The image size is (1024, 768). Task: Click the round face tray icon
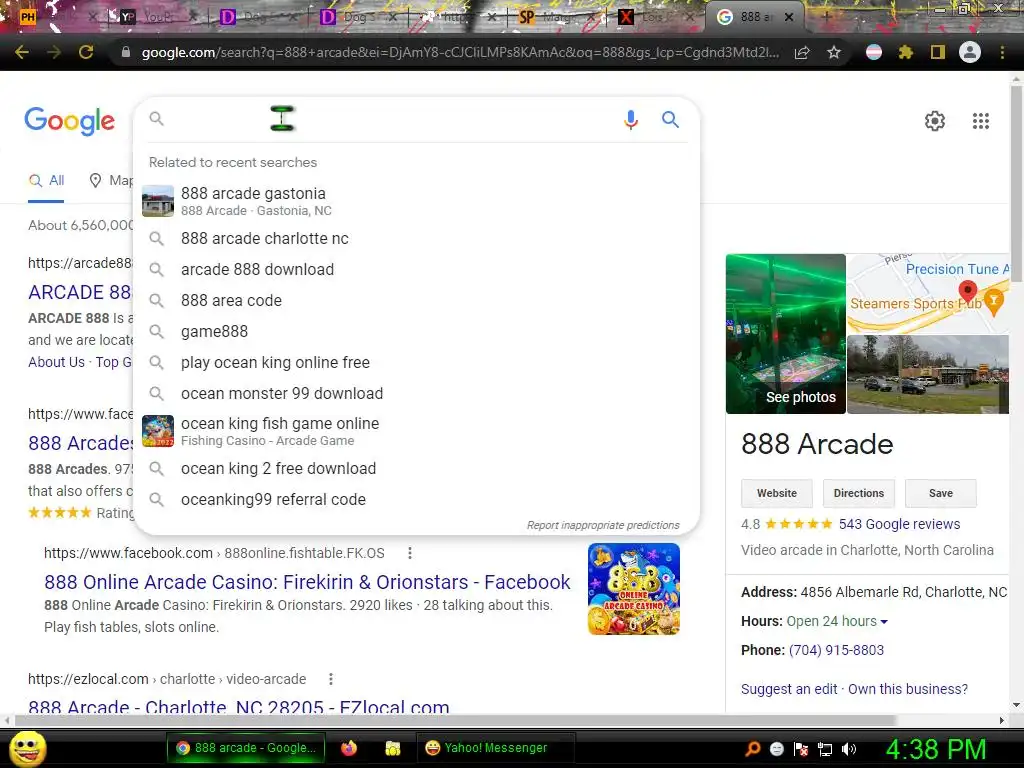coord(777,748)
